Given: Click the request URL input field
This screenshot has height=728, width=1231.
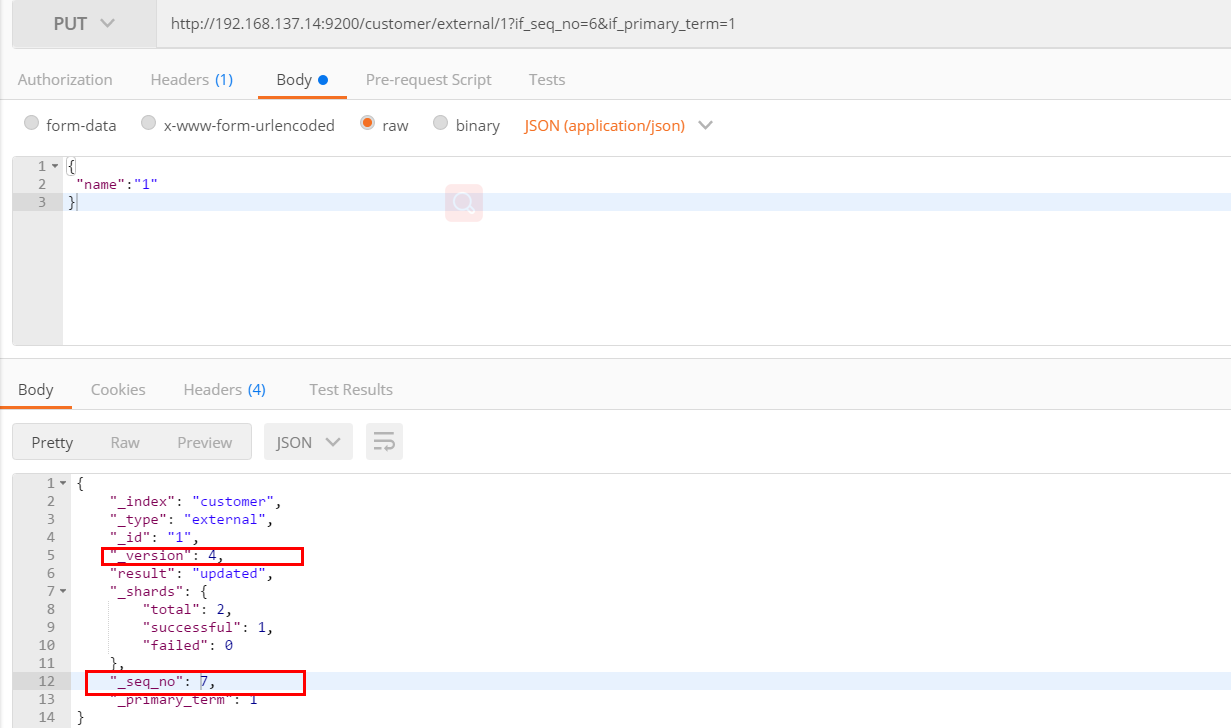Looking at the screenshot, I should [x=690, y=23].
